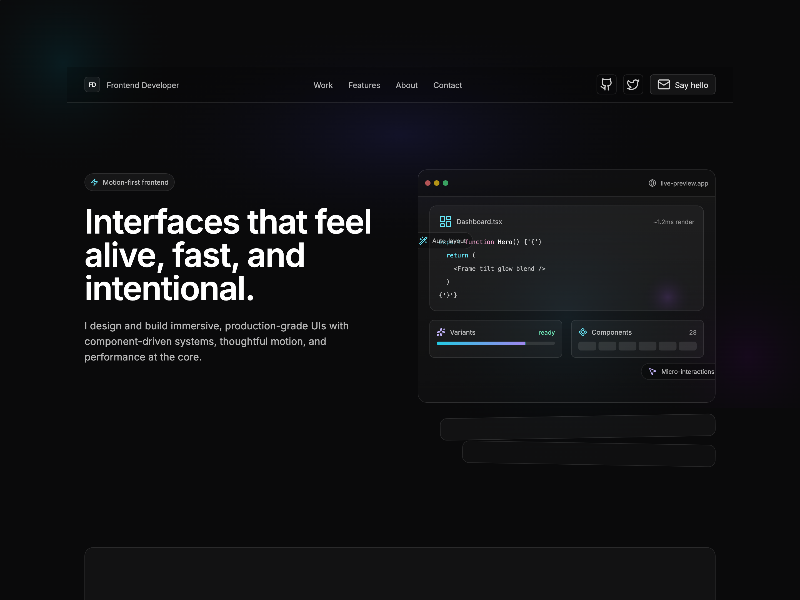The height and width of the screenshot is (600, 800).
Task: Click the sparkle icon on Variants card
Action: click(440, 332)
